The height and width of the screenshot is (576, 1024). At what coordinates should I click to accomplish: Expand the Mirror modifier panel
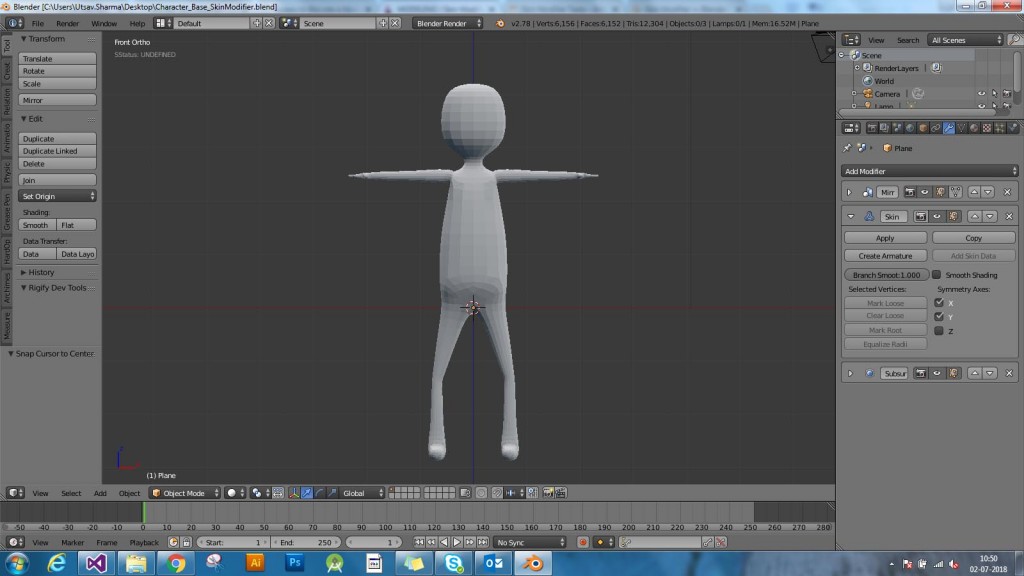click(849, 191)
